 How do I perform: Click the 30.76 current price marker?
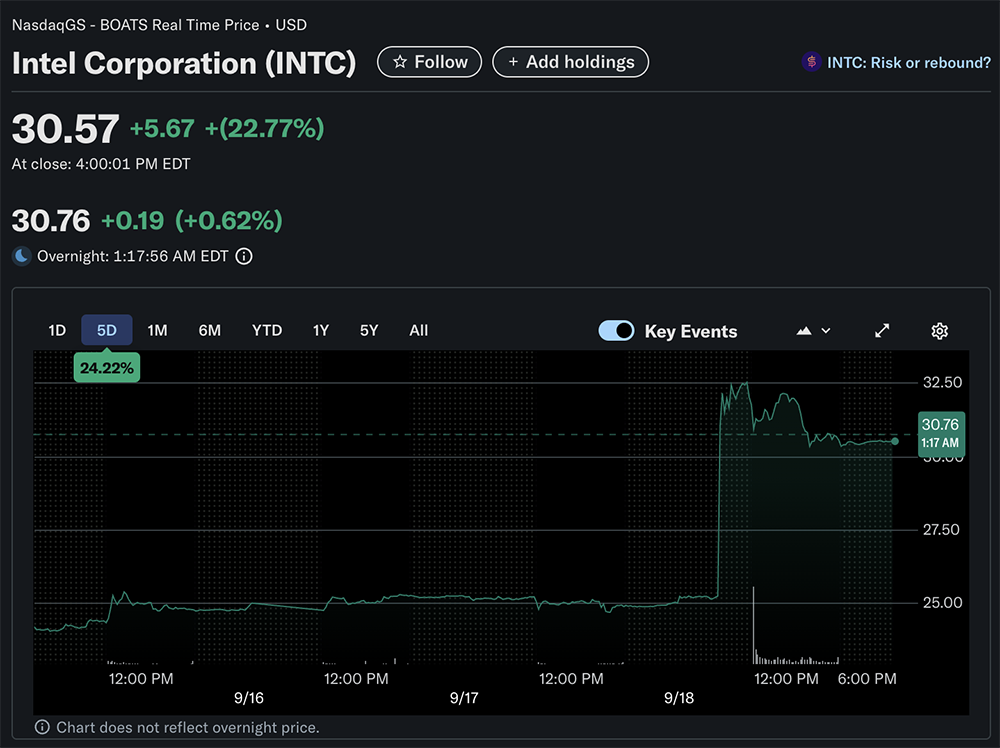(x=940, y=432)
